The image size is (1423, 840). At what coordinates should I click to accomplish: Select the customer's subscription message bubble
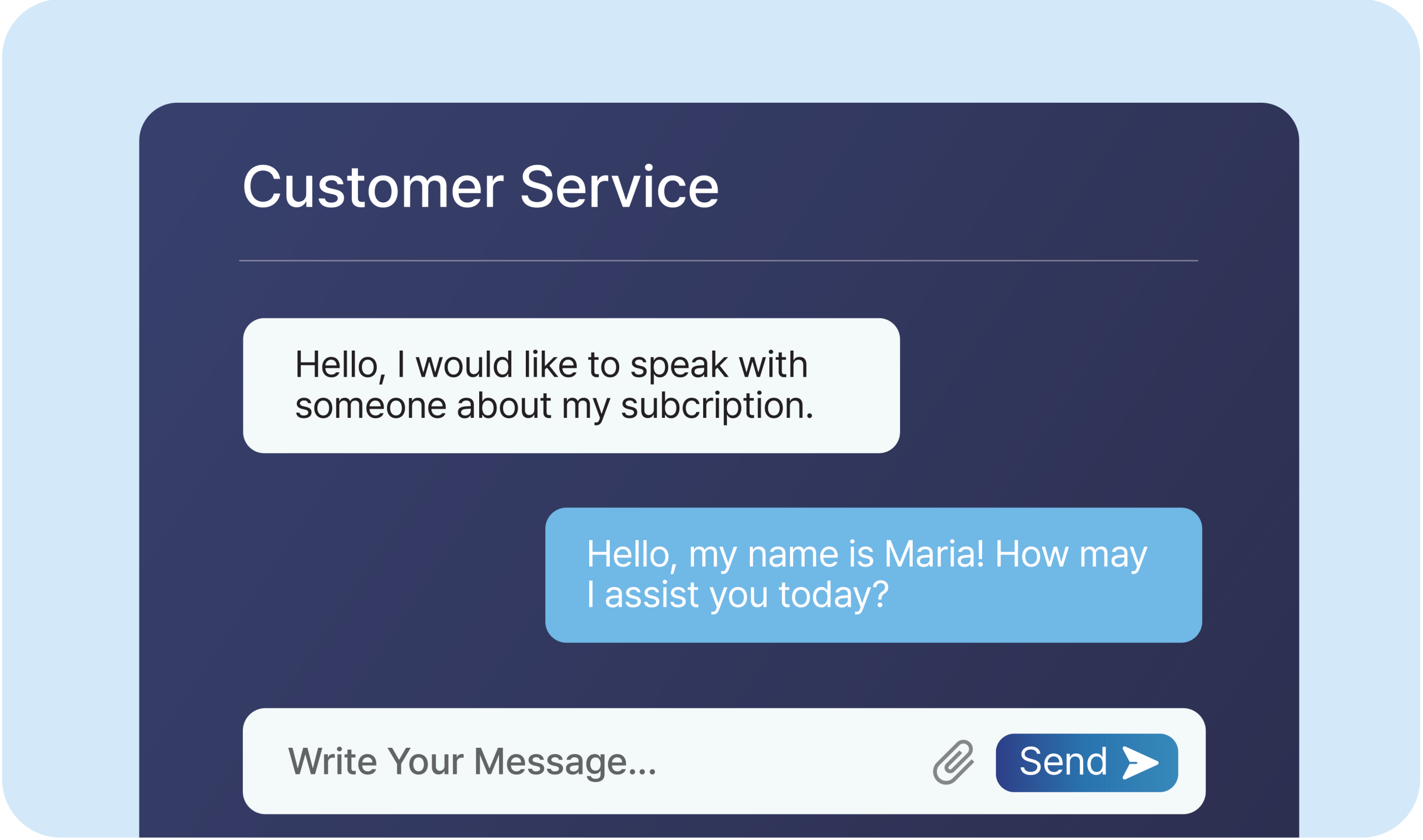571,386
